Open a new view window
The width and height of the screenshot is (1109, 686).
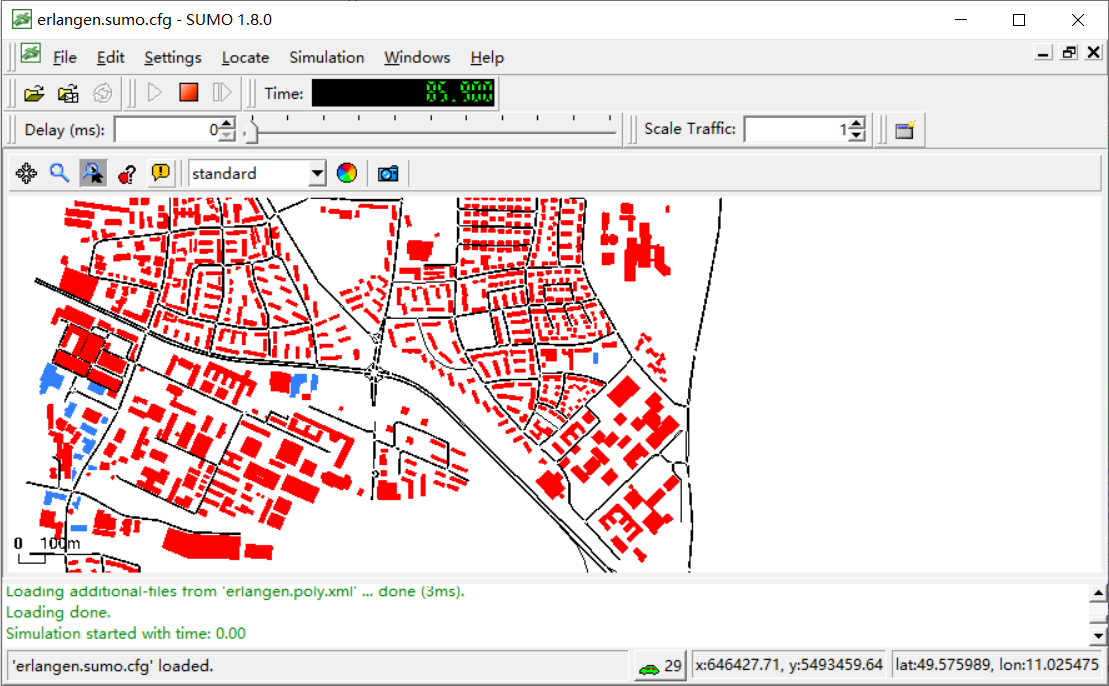coord(905,129)
